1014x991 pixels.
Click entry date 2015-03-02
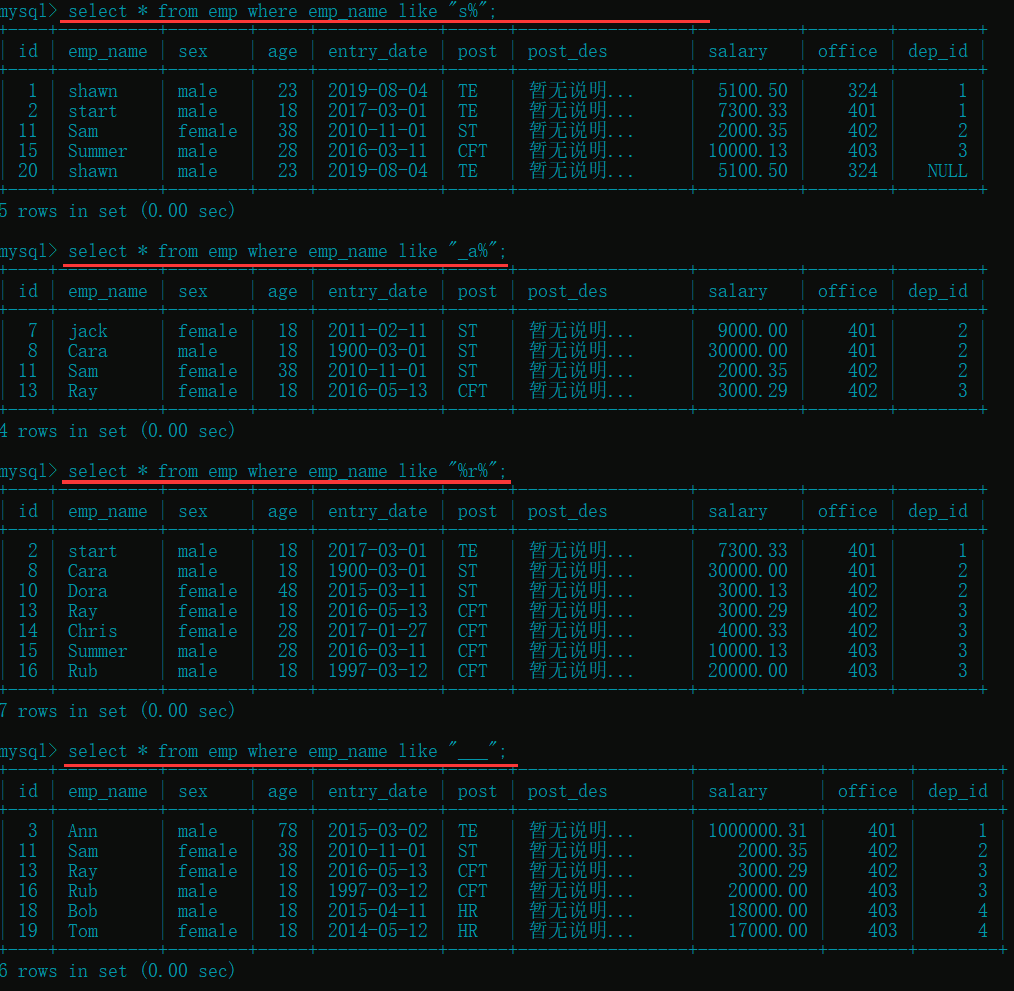point(378,831)
